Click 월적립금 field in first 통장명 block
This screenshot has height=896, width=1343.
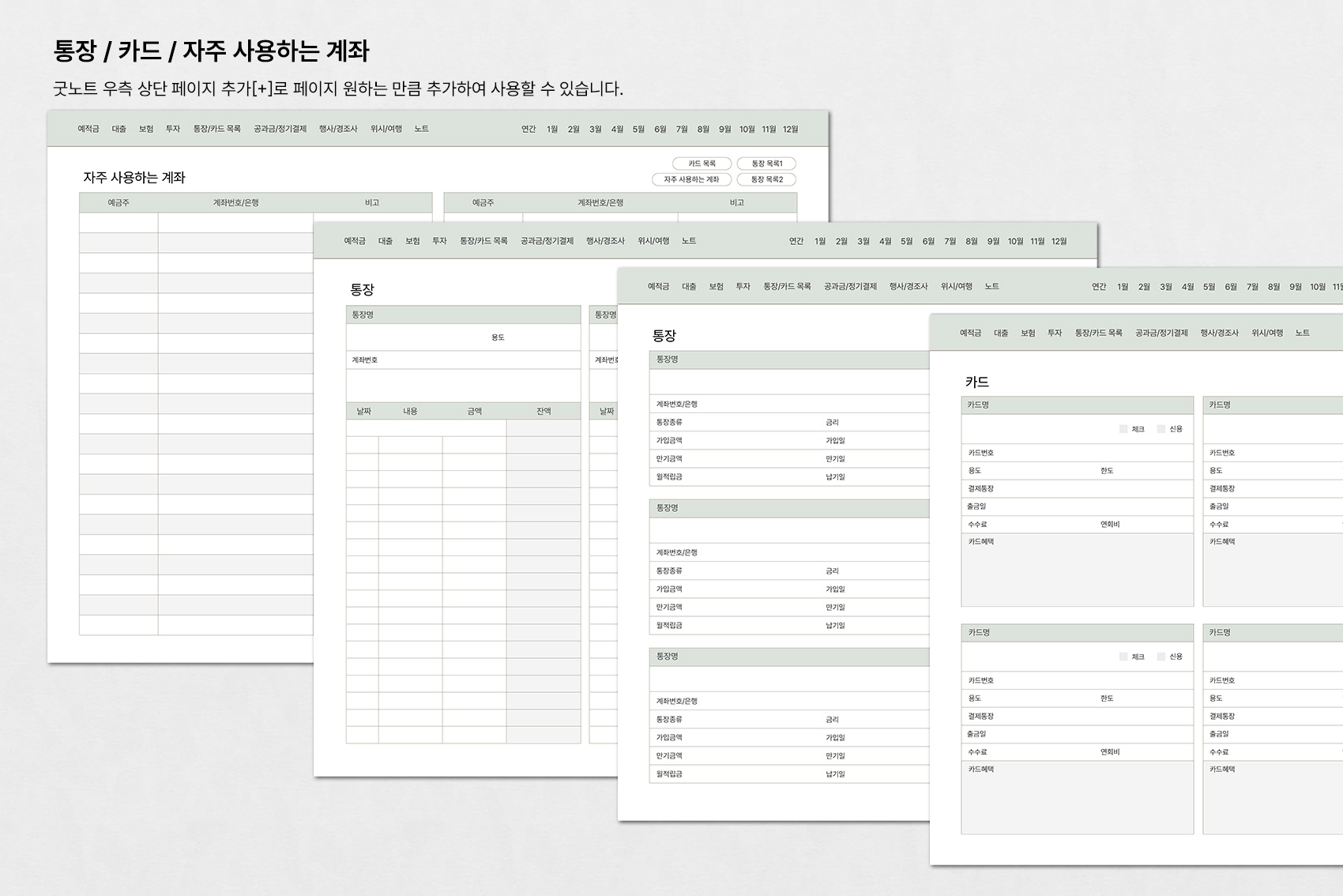pyautogui.click(x=735, y=477)
